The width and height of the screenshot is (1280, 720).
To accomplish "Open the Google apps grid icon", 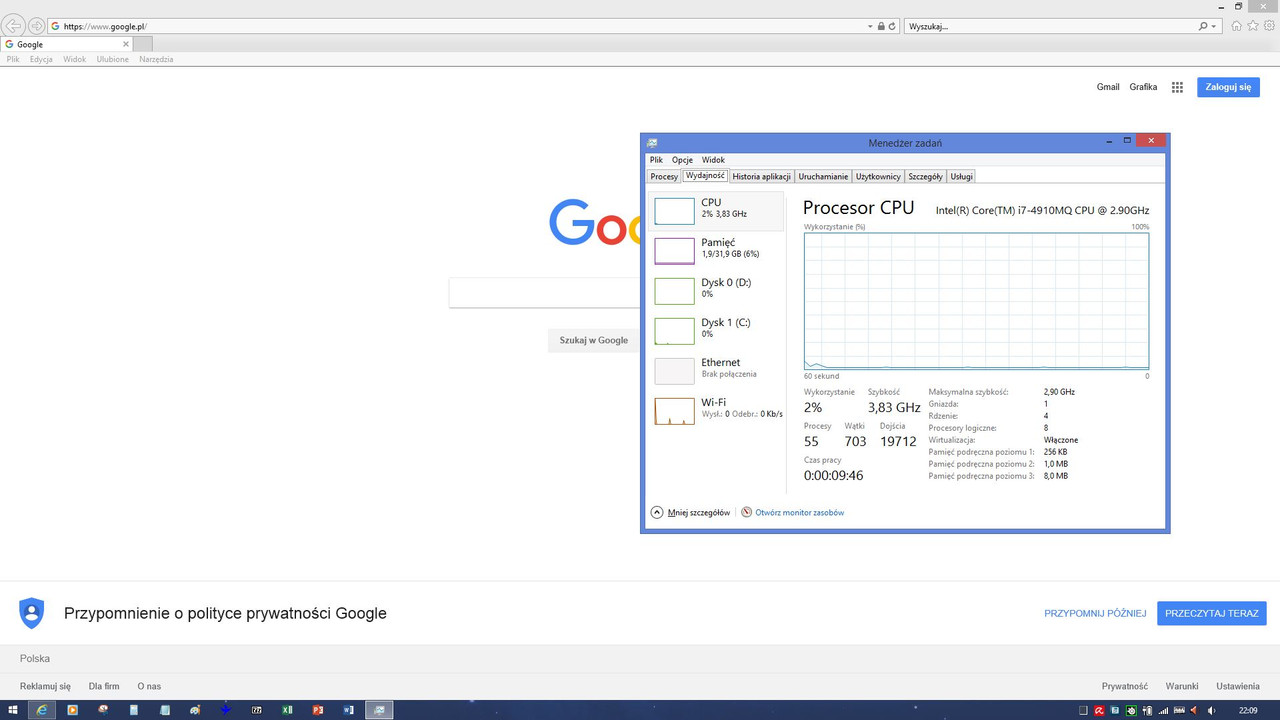I will tap(1178, 87).
